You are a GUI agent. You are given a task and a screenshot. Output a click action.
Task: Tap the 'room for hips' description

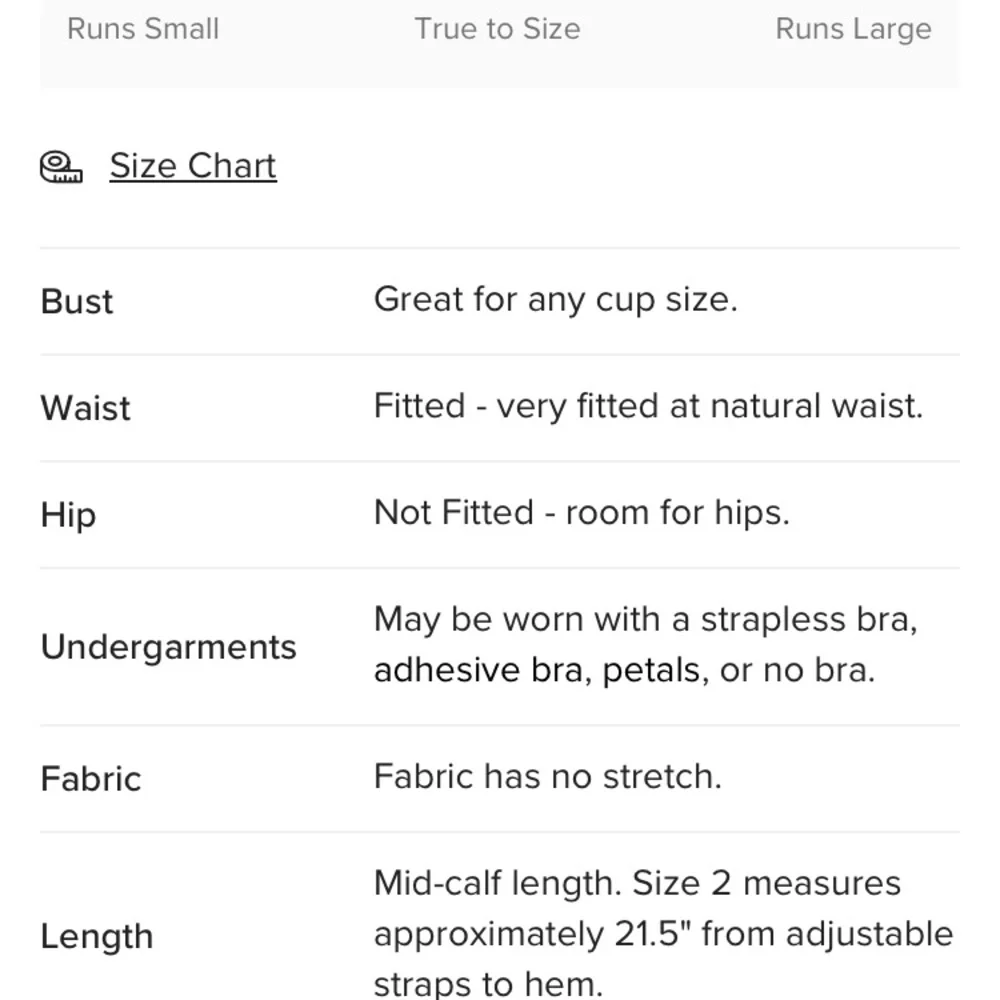point(581,513)
